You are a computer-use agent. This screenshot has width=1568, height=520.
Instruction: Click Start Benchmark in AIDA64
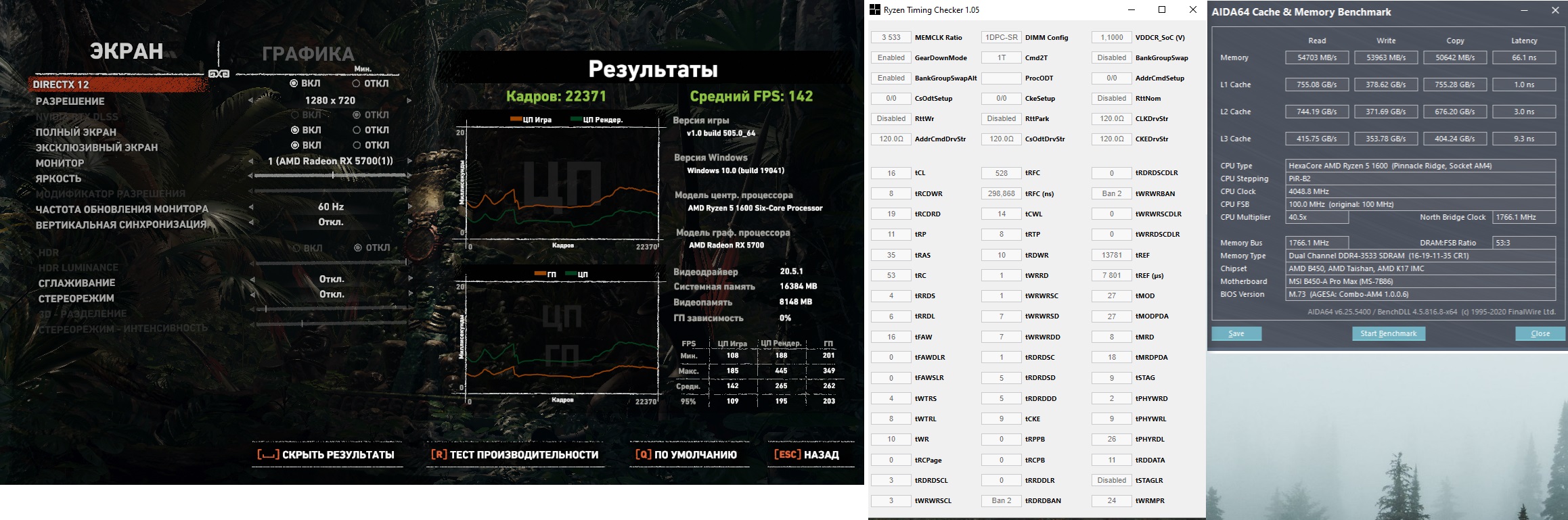(x=1389, y=333)
